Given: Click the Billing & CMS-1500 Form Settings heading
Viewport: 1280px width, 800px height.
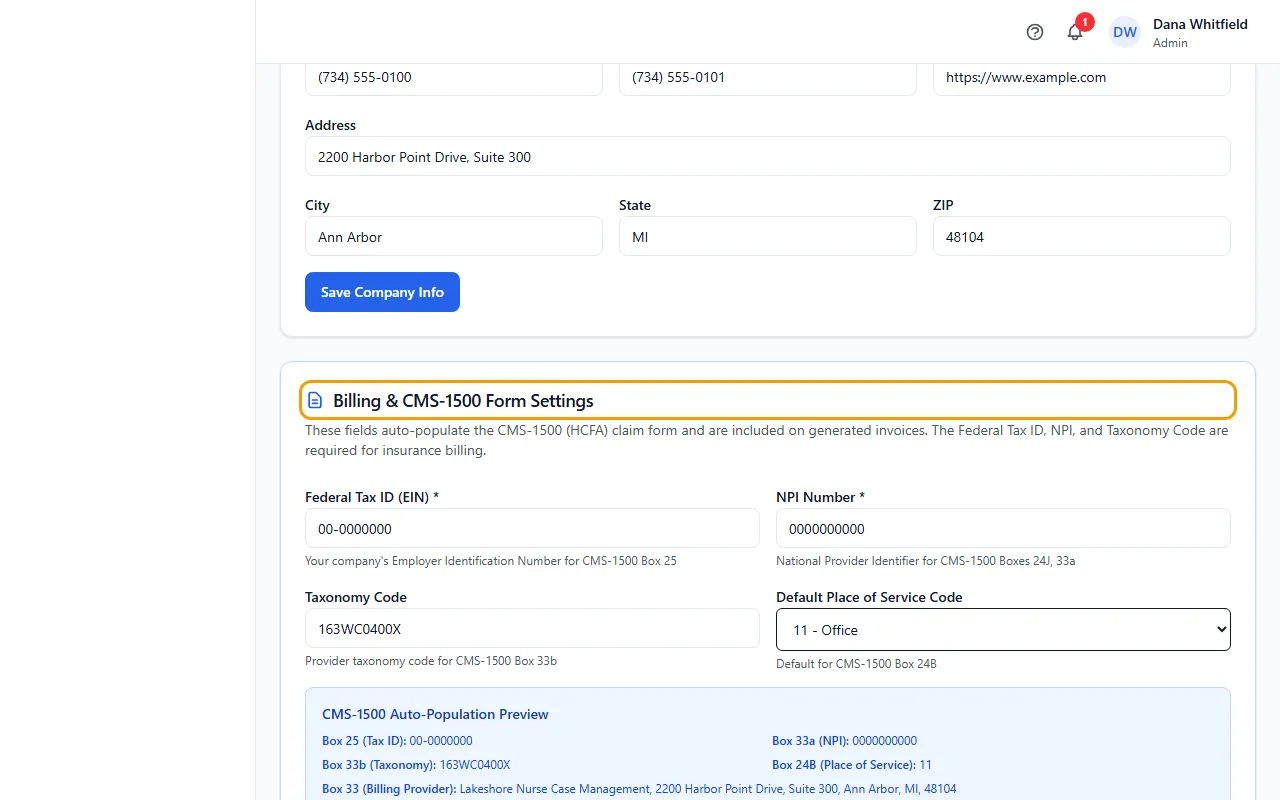Looking at the screenshot, I should point(463,401).
